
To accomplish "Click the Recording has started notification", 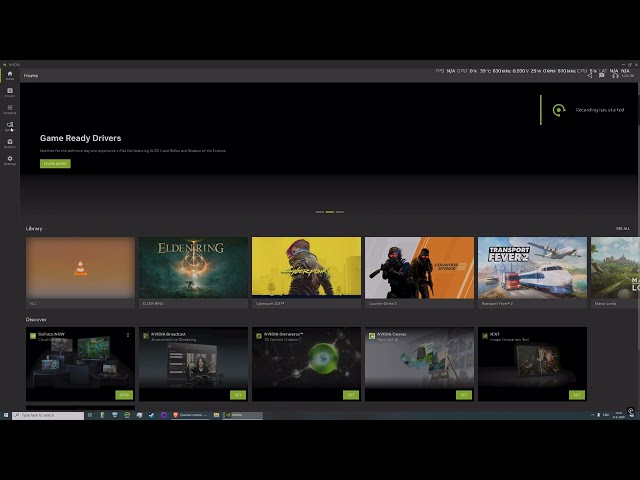I will (588, 110).
